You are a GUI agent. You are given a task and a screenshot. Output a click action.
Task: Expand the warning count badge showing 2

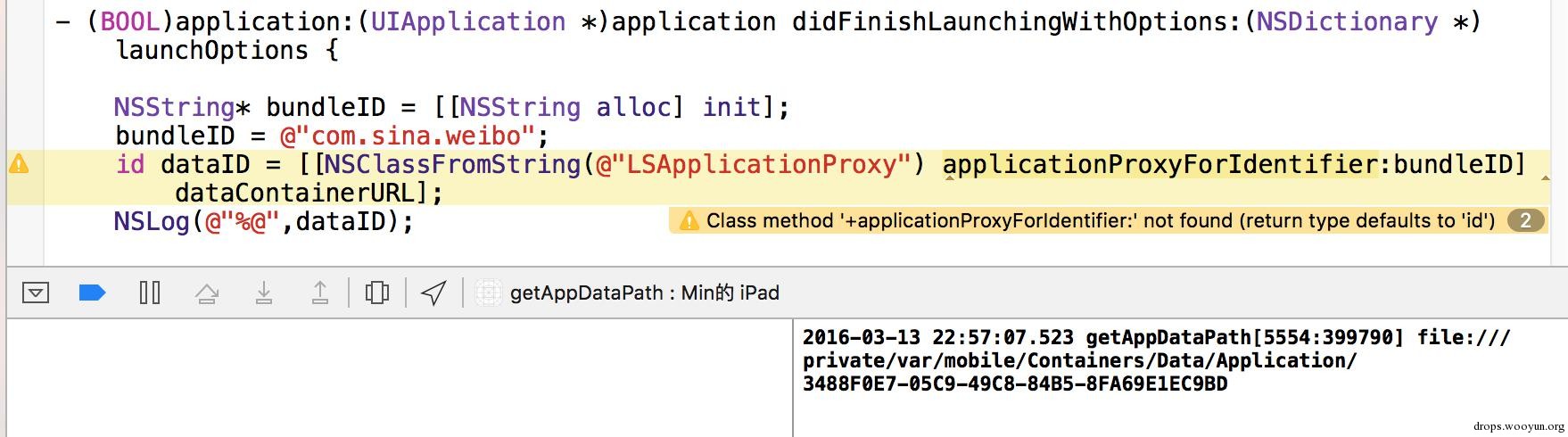pos(1525,220)
